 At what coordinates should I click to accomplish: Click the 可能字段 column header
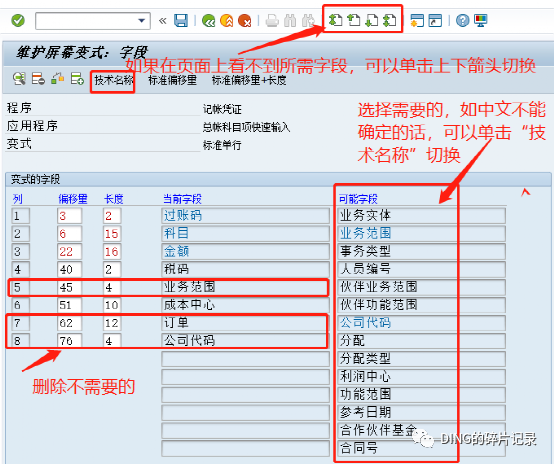(358, 199)
